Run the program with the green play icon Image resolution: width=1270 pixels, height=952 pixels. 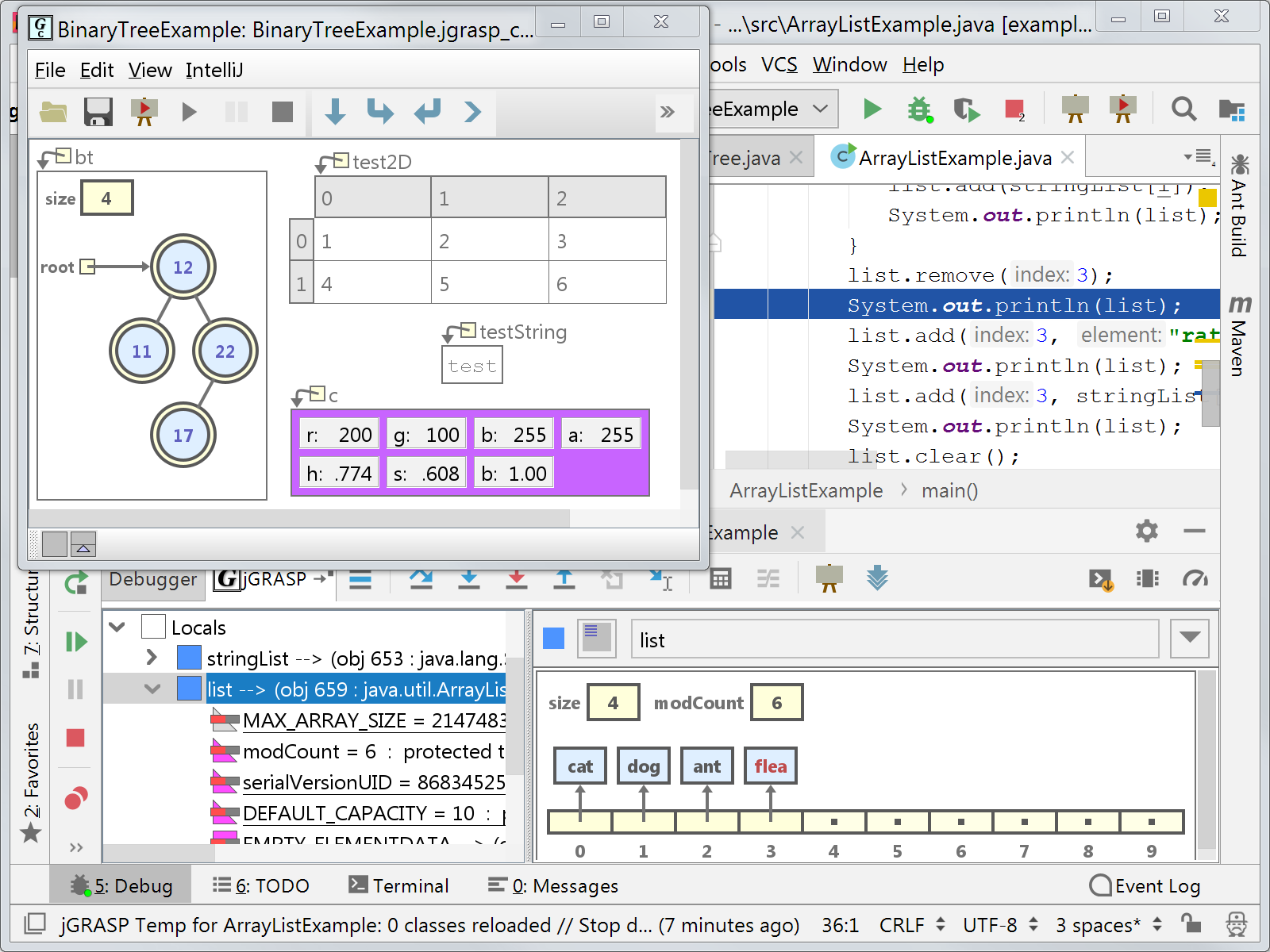872,109
